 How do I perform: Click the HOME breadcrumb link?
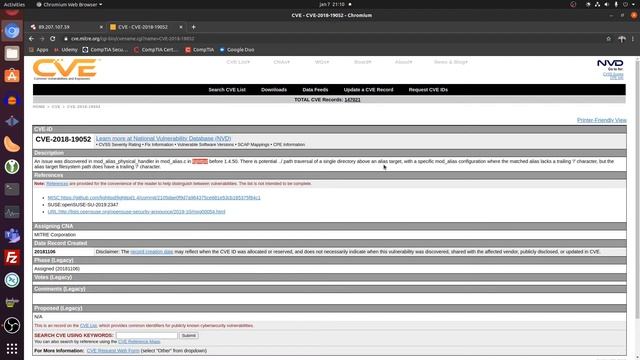click(x=39, y=107)
